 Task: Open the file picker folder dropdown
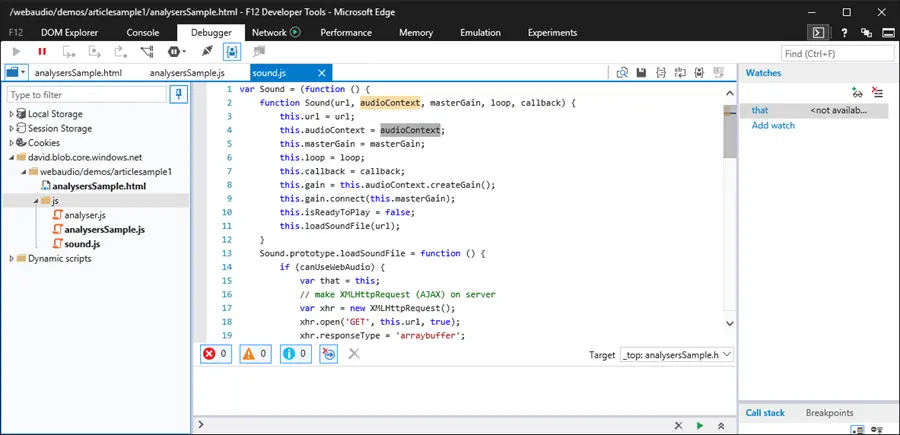coord(15,73)
